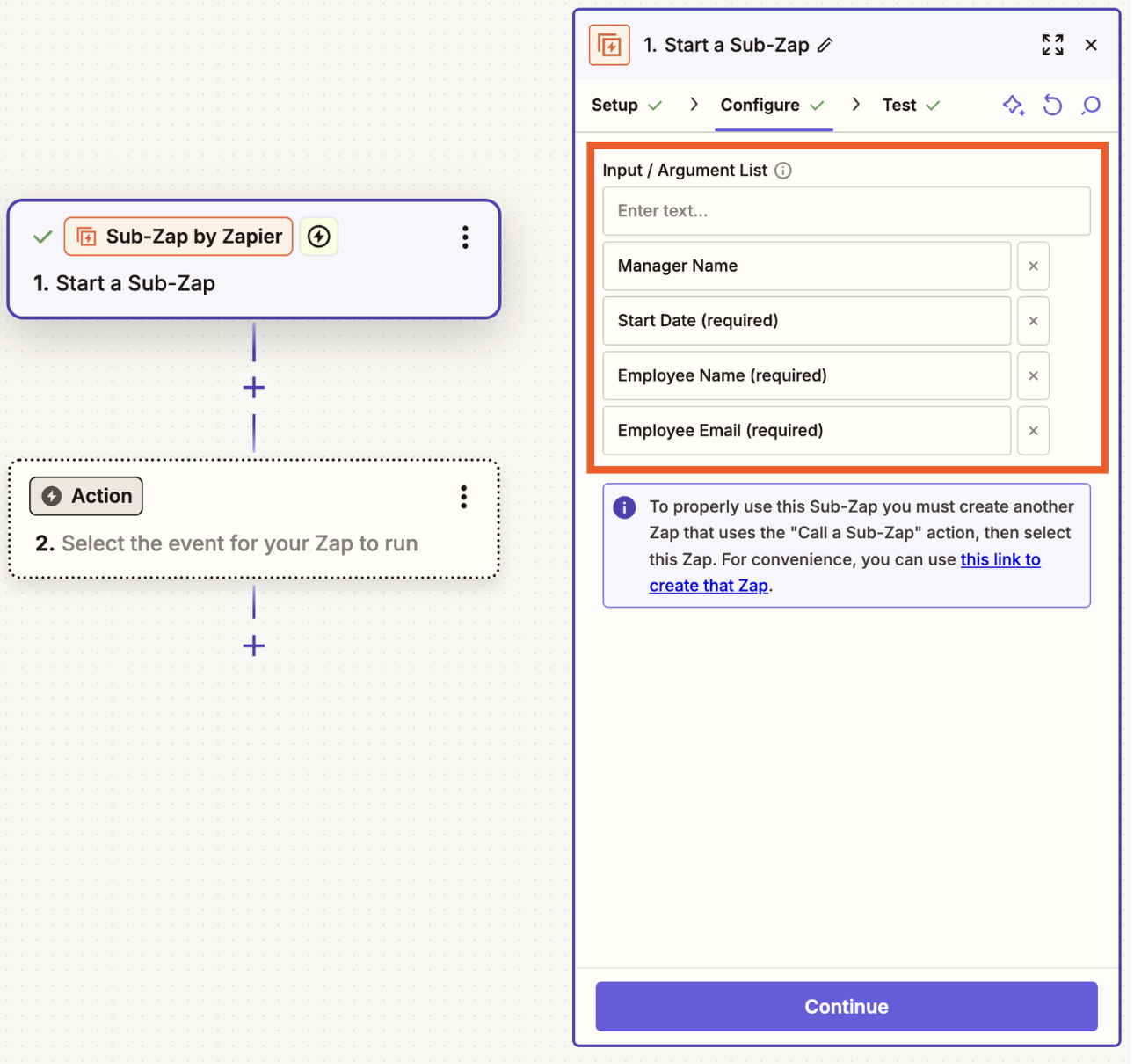
Task: Click the undo/refresh arrow icon
Action: [x=1052, y=106]
